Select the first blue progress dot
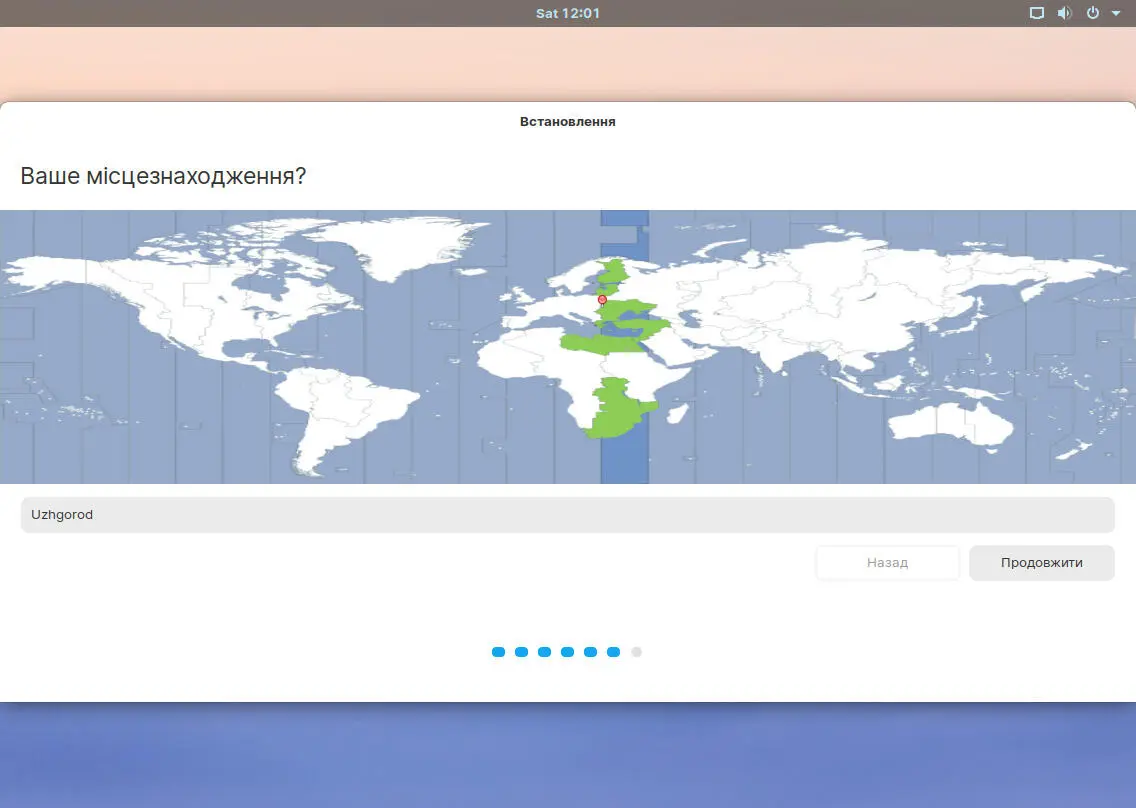 [498, 651]
